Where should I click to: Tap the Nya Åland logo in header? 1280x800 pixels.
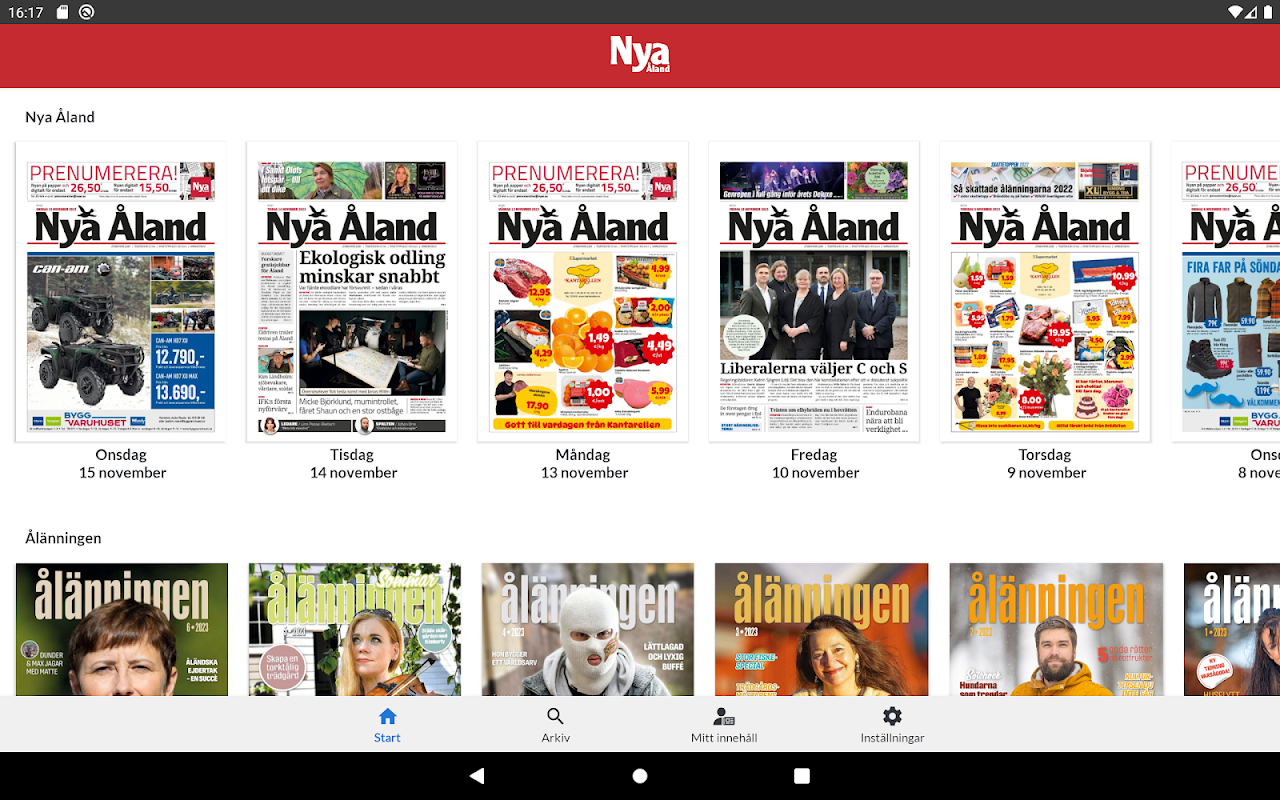pos(640,55)
